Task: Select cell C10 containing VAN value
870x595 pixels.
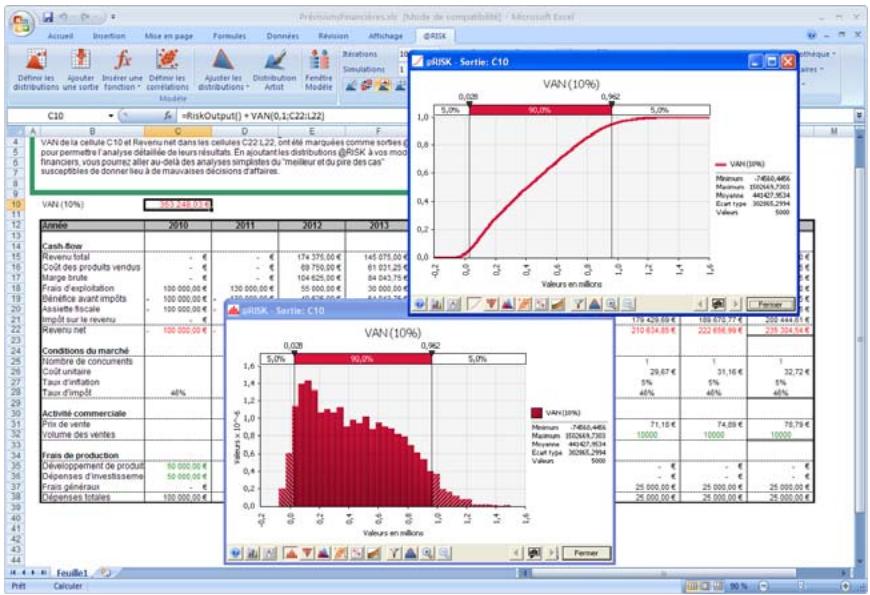Action: pos(178,204)
